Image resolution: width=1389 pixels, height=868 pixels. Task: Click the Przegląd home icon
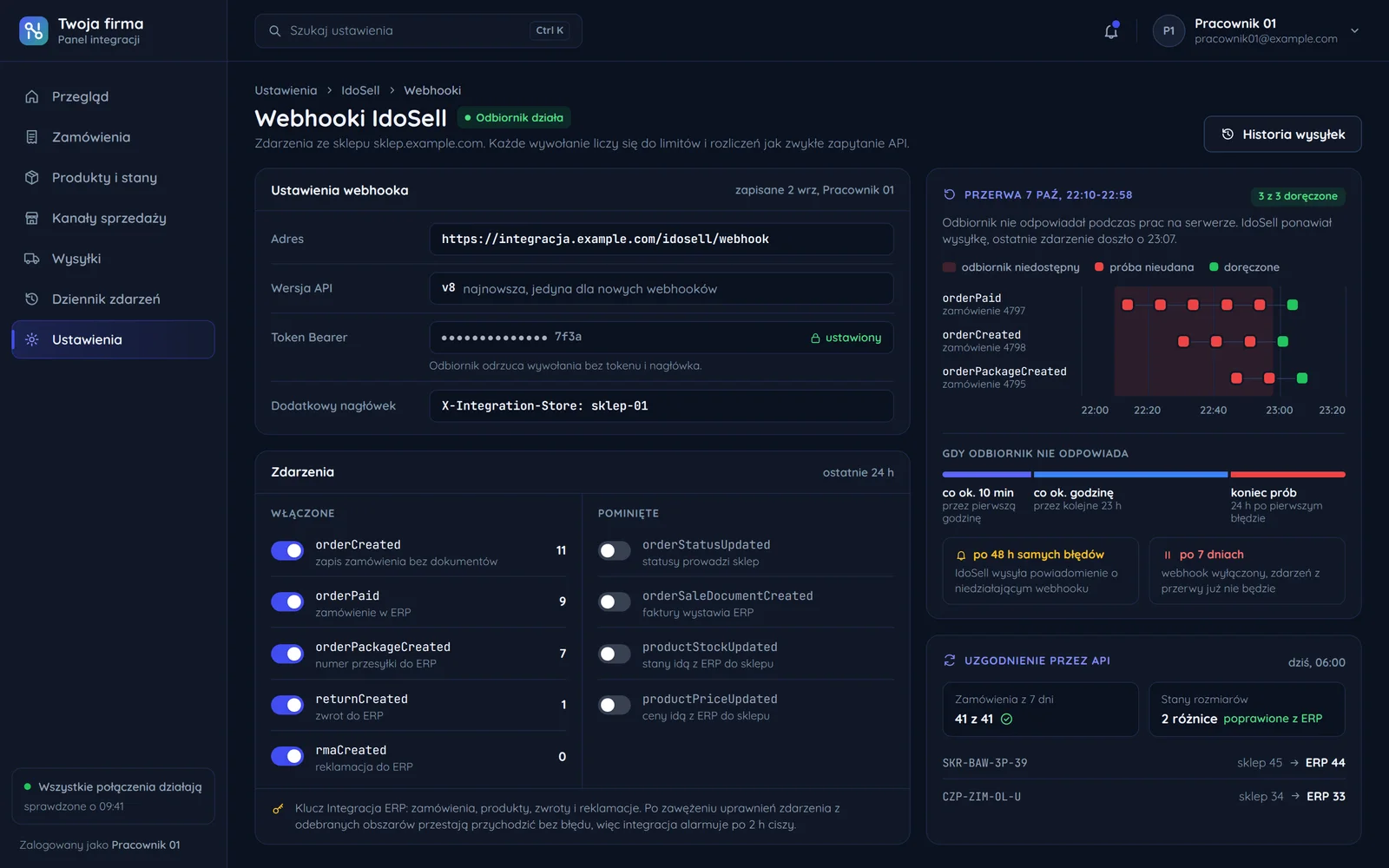coord(32,96)
